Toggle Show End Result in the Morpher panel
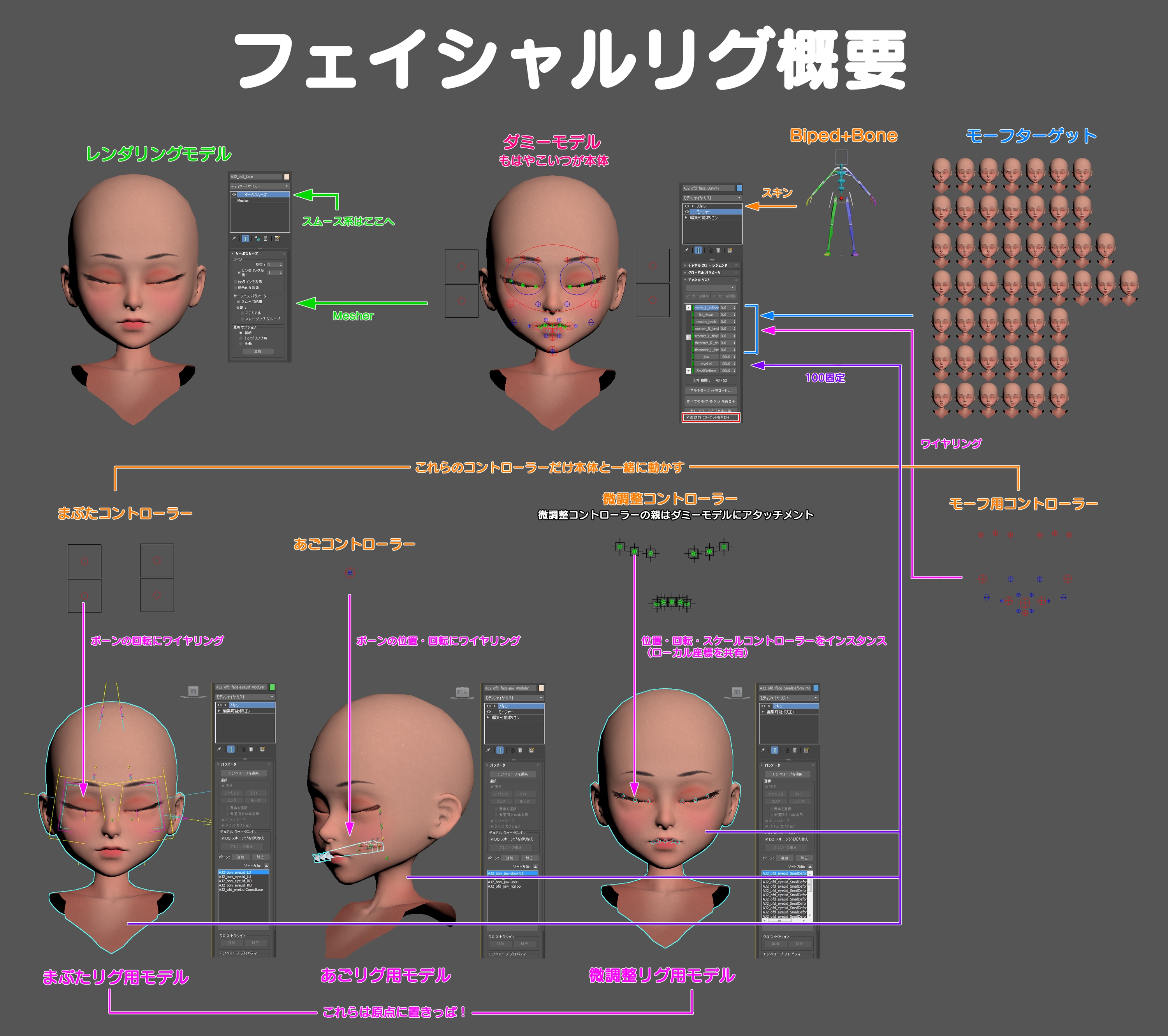This screenshot has height=1036, width=1168. pyautogui.click(x=698, y=251)
